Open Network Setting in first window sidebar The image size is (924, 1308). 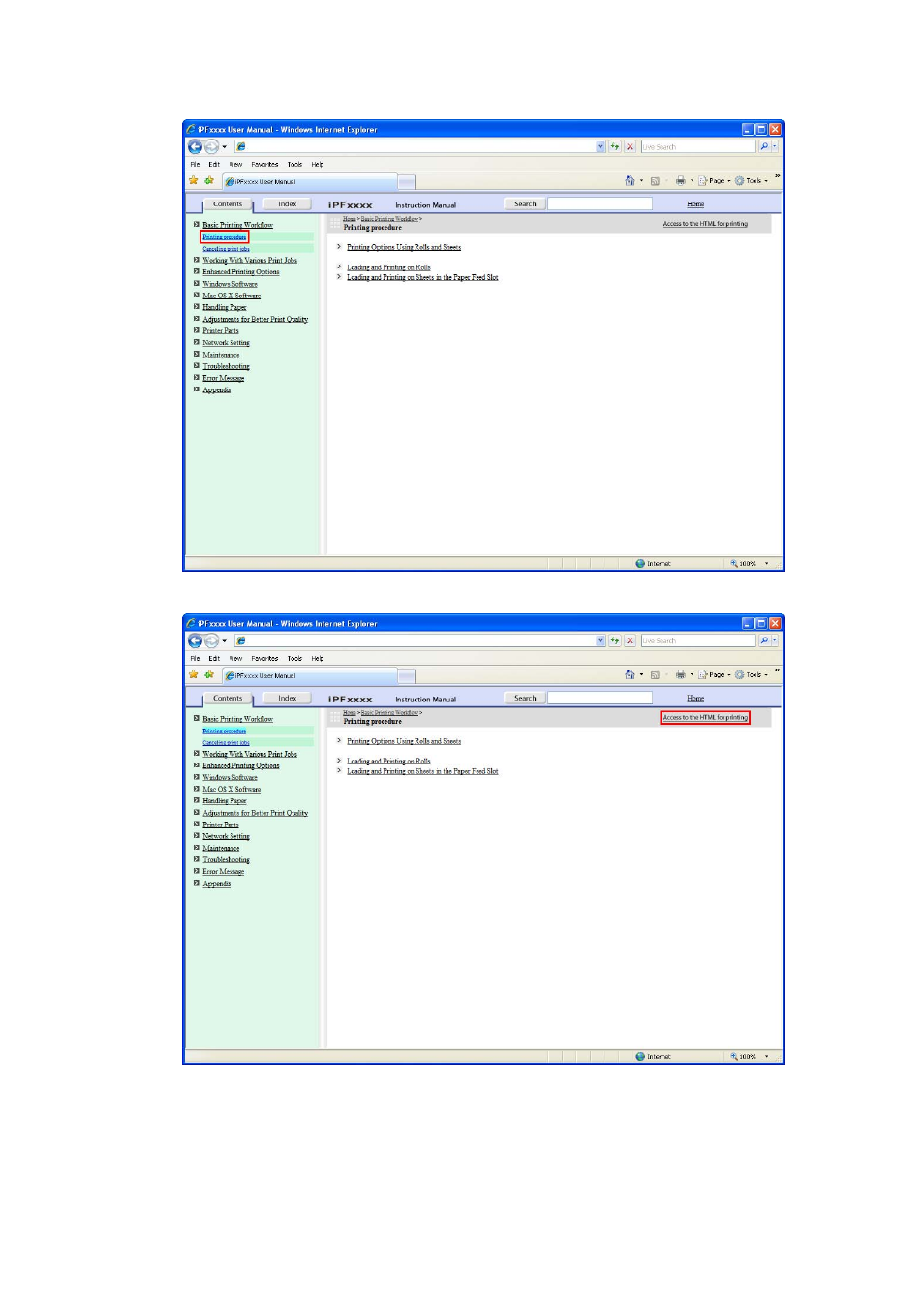[226, 343]
